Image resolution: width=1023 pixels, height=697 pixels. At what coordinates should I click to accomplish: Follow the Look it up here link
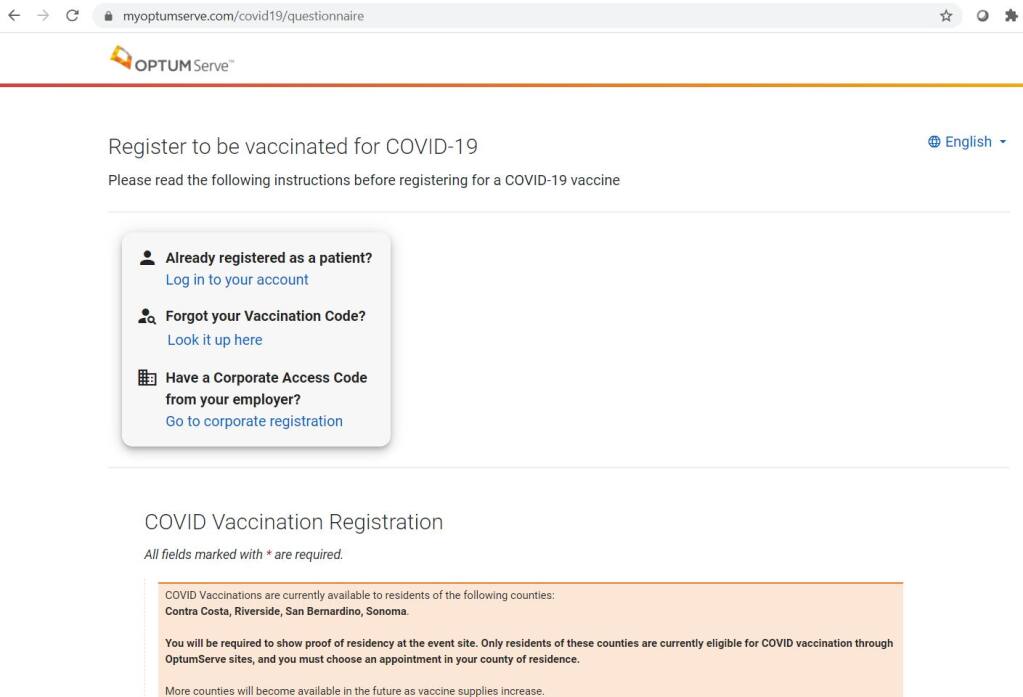tap(215, 340)
